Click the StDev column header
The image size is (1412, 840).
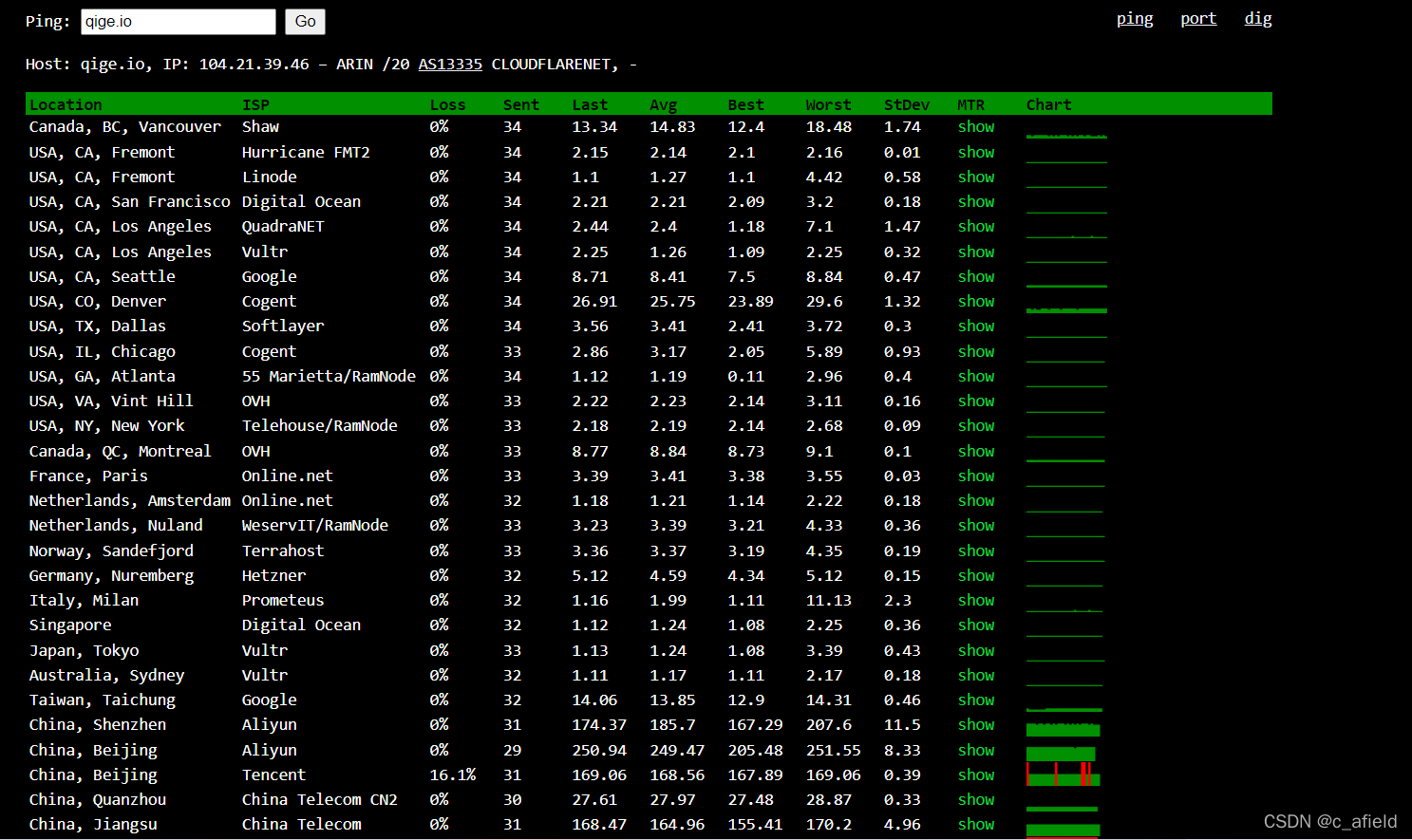[x=907, y=104]
